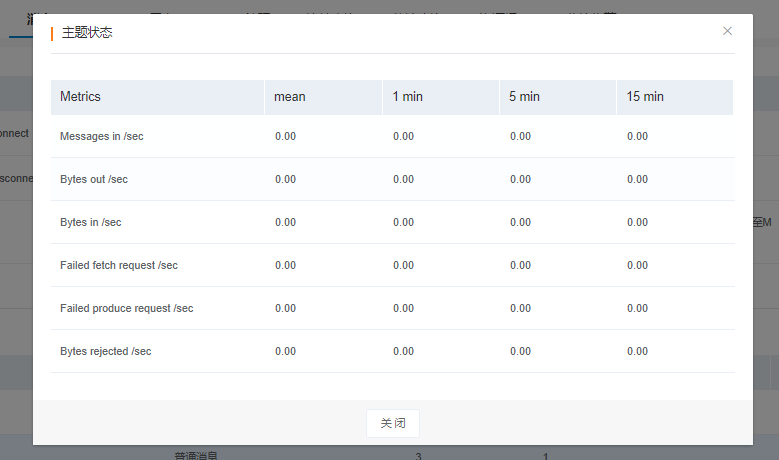Click the 15 min value for Bytes rejected
Viewport: 779px width, 460px height.
coord(637,351)
